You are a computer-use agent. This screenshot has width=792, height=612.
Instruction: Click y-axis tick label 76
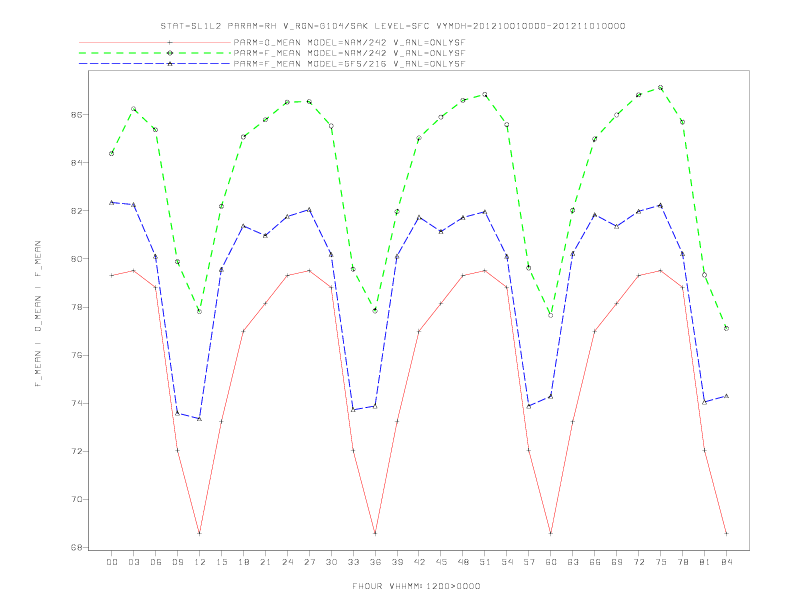click(x=77, y=355)
